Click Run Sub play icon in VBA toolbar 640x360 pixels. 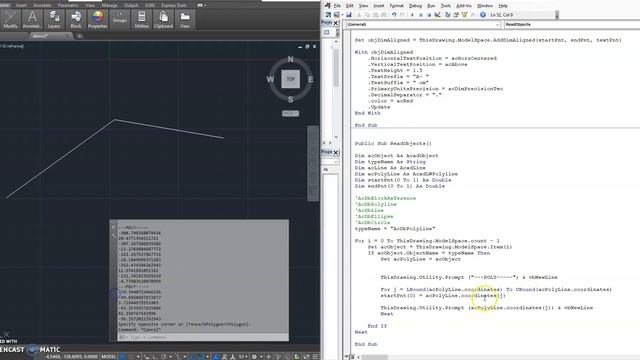412,15
